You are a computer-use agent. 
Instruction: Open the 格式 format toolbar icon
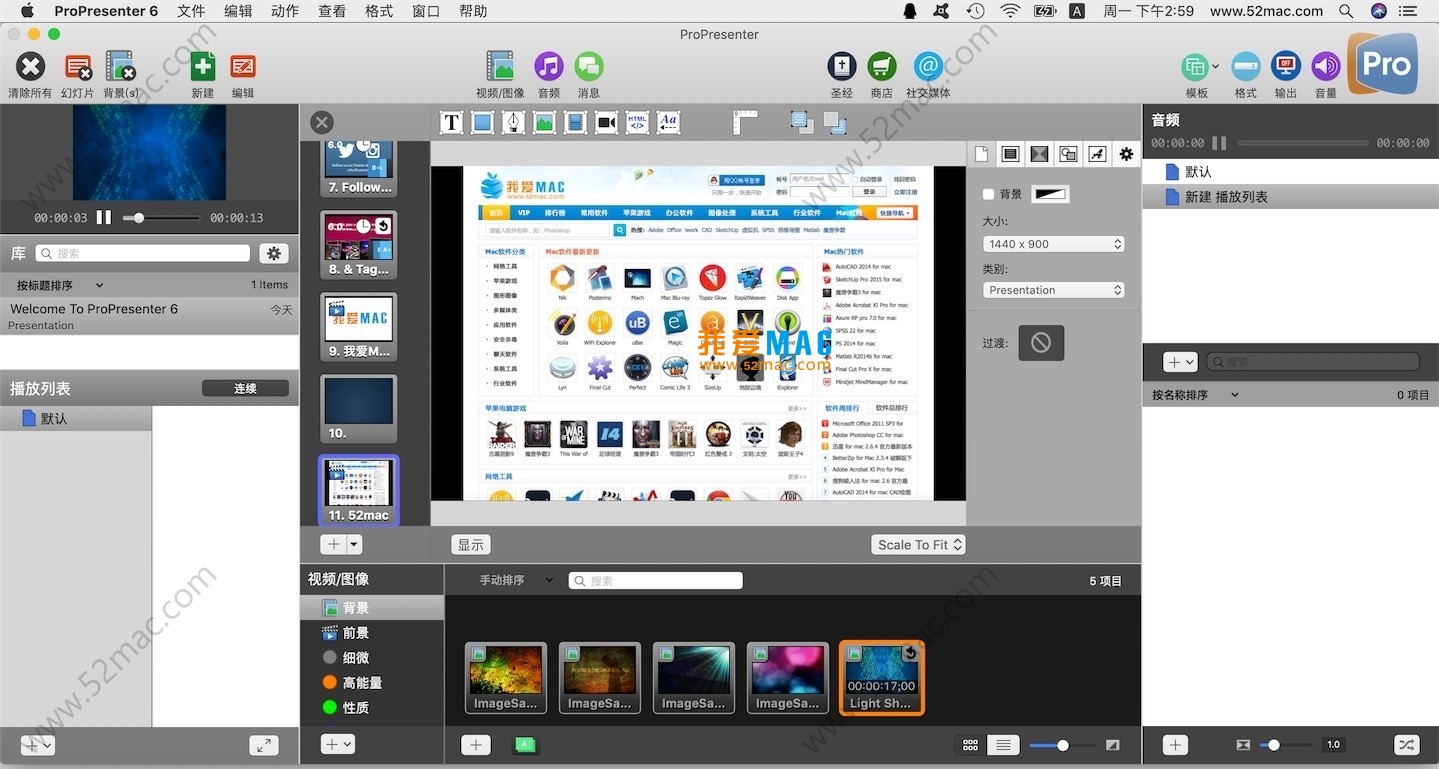(1246, 67)
